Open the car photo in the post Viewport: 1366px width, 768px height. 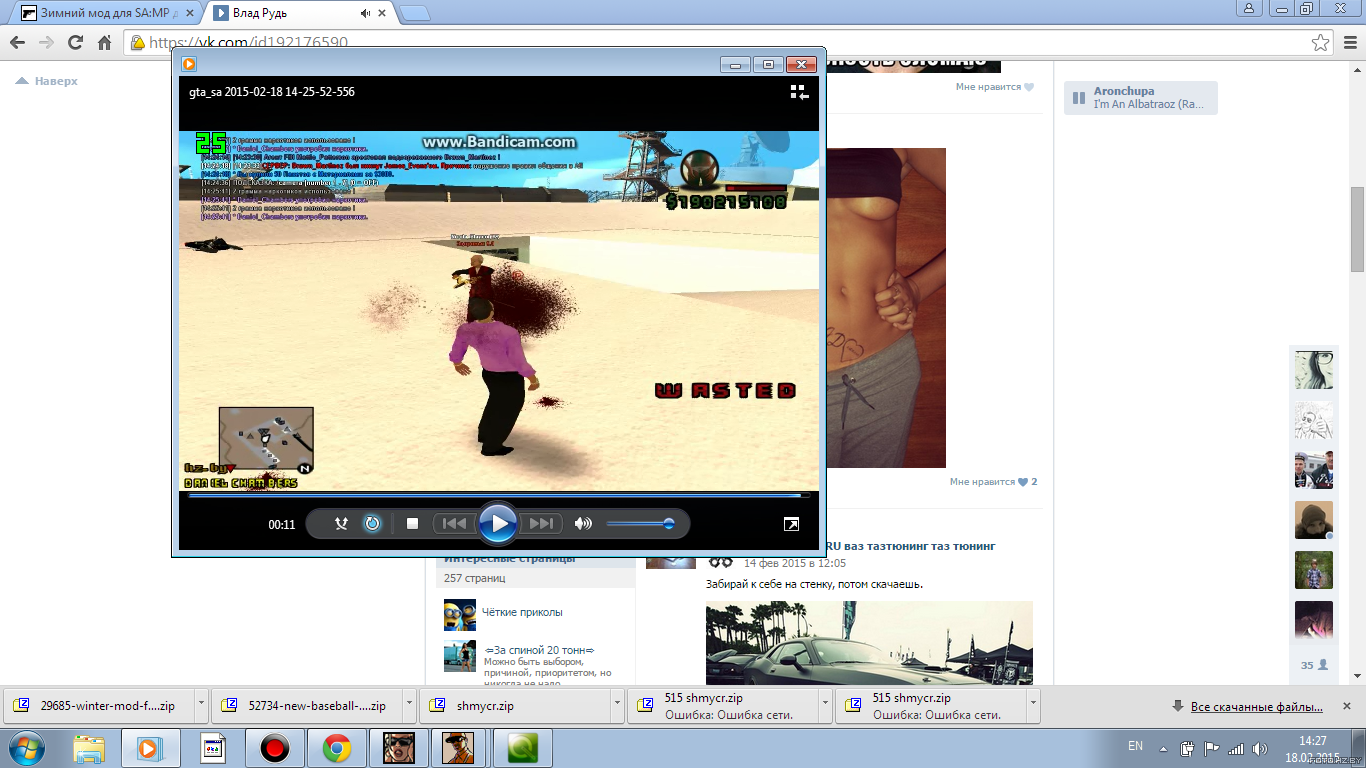pyautogui.click(x=869, y=643)
